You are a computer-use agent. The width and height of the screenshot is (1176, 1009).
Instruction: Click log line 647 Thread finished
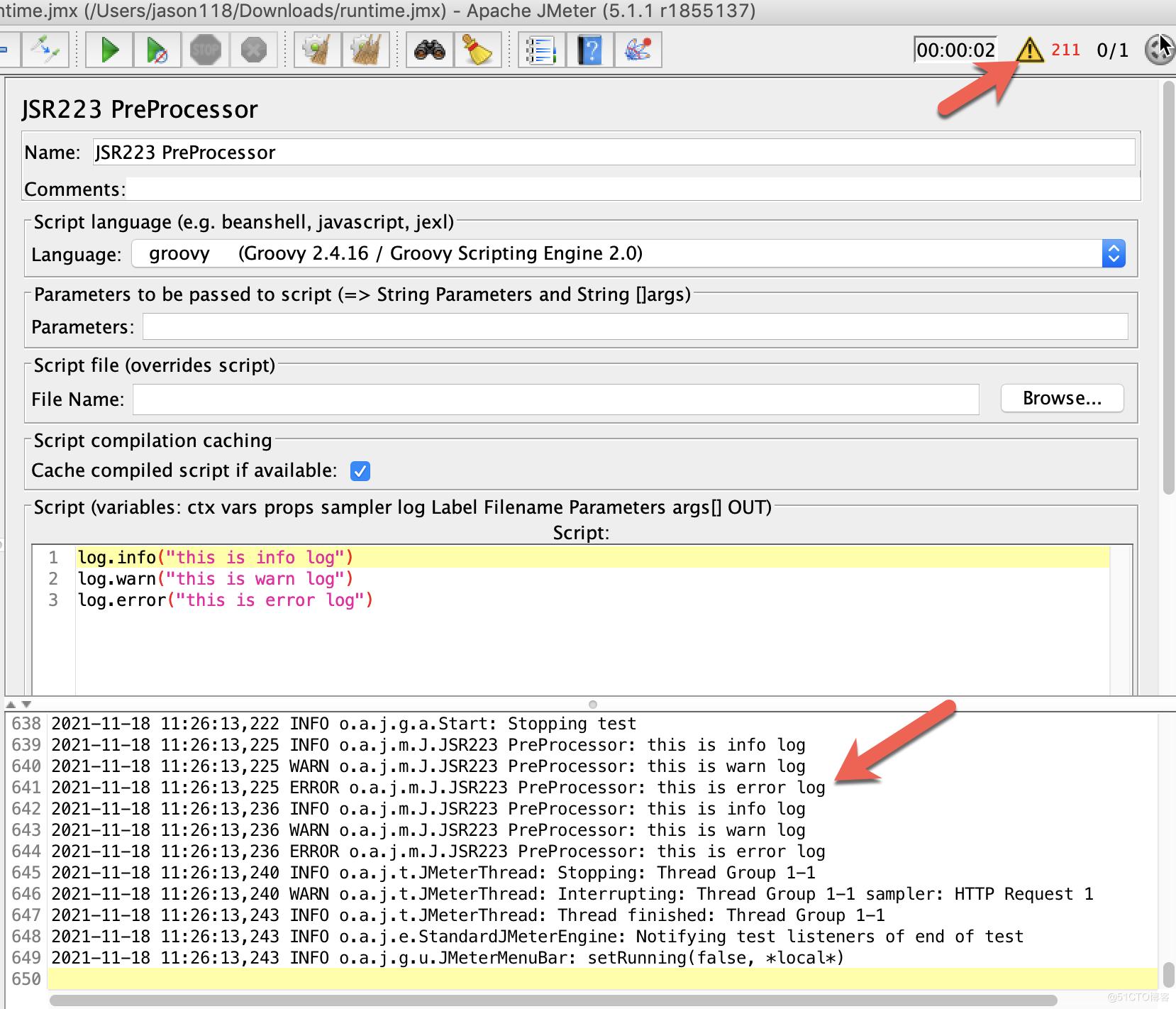pyautogui.click(x=468, y=915)
